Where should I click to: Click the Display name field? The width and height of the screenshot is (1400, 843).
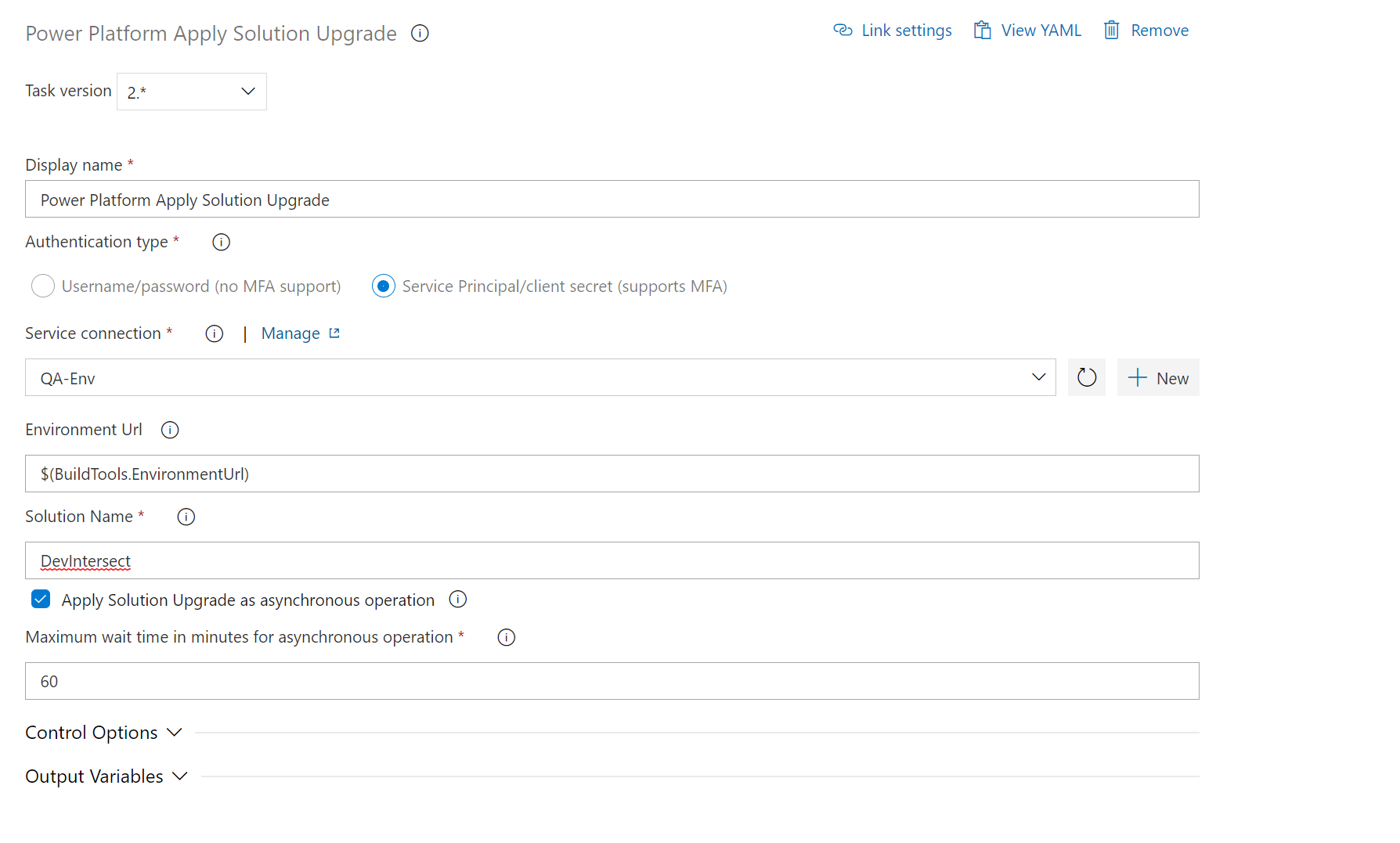click(x=611, y=199)
